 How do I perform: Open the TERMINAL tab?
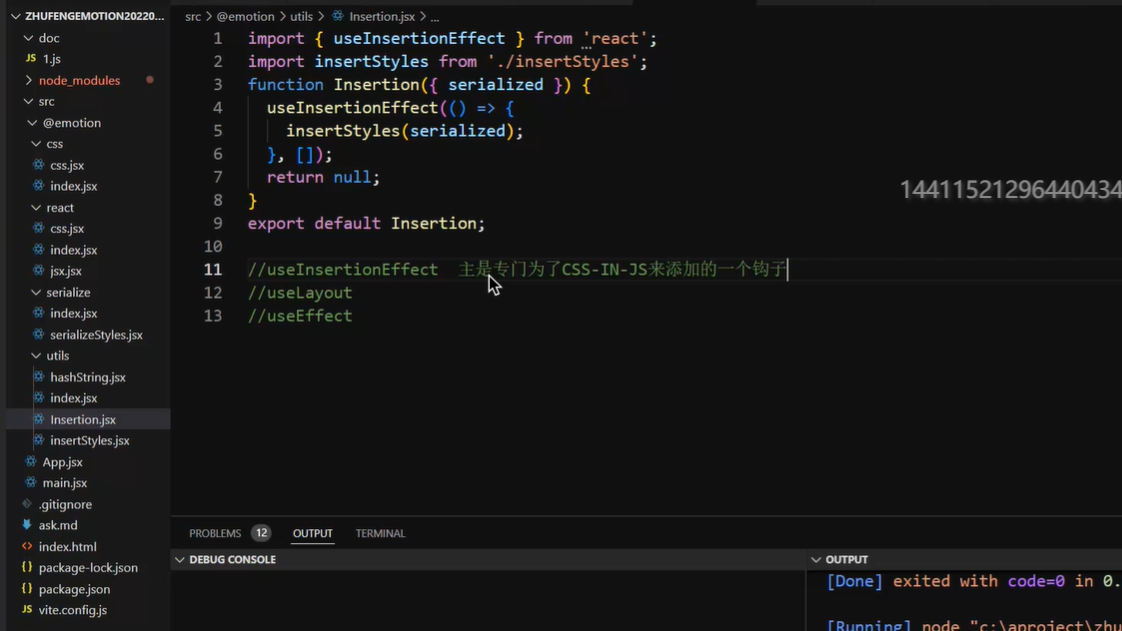380,533
